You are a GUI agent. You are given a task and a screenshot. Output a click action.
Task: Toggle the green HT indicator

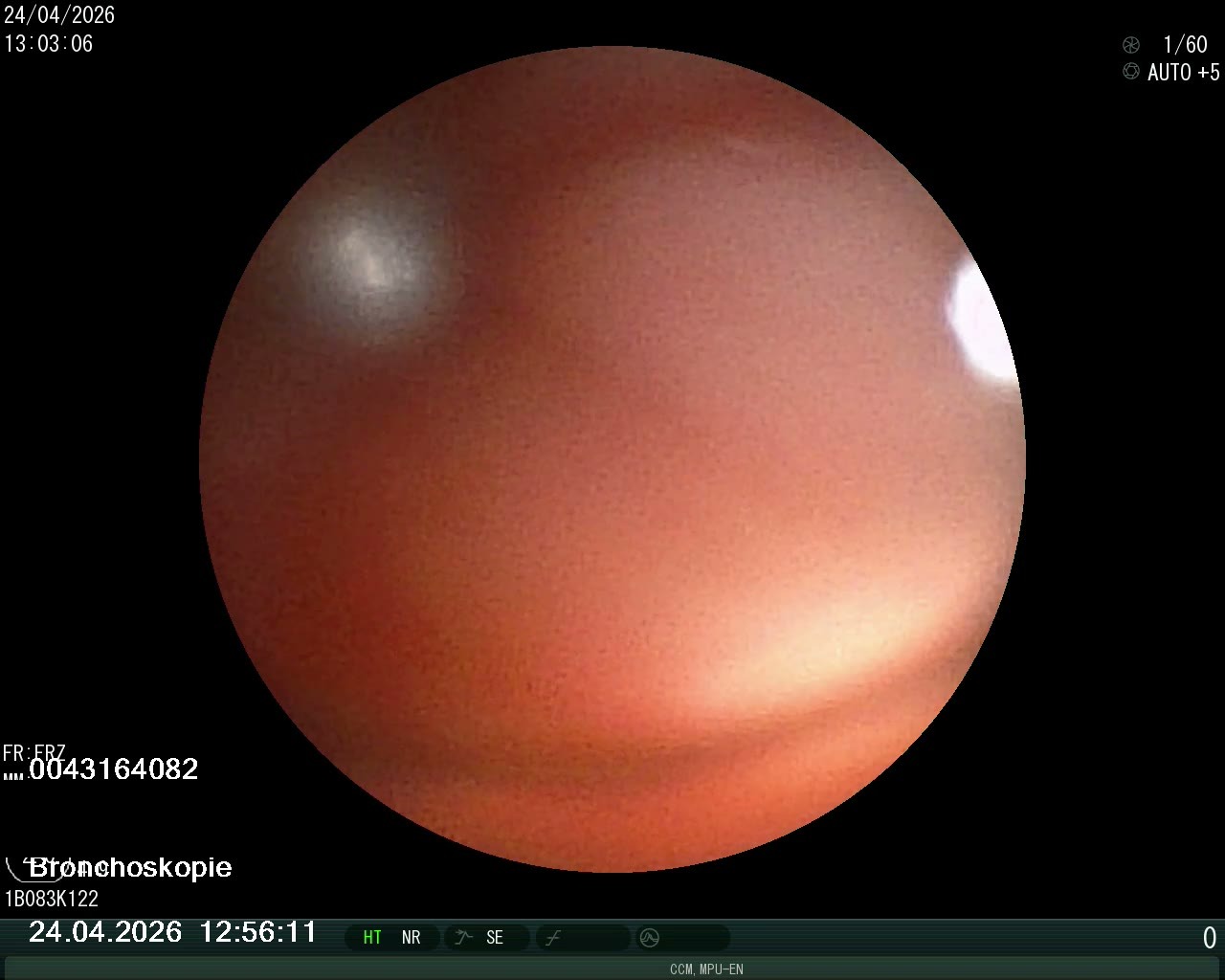(372, 938)
